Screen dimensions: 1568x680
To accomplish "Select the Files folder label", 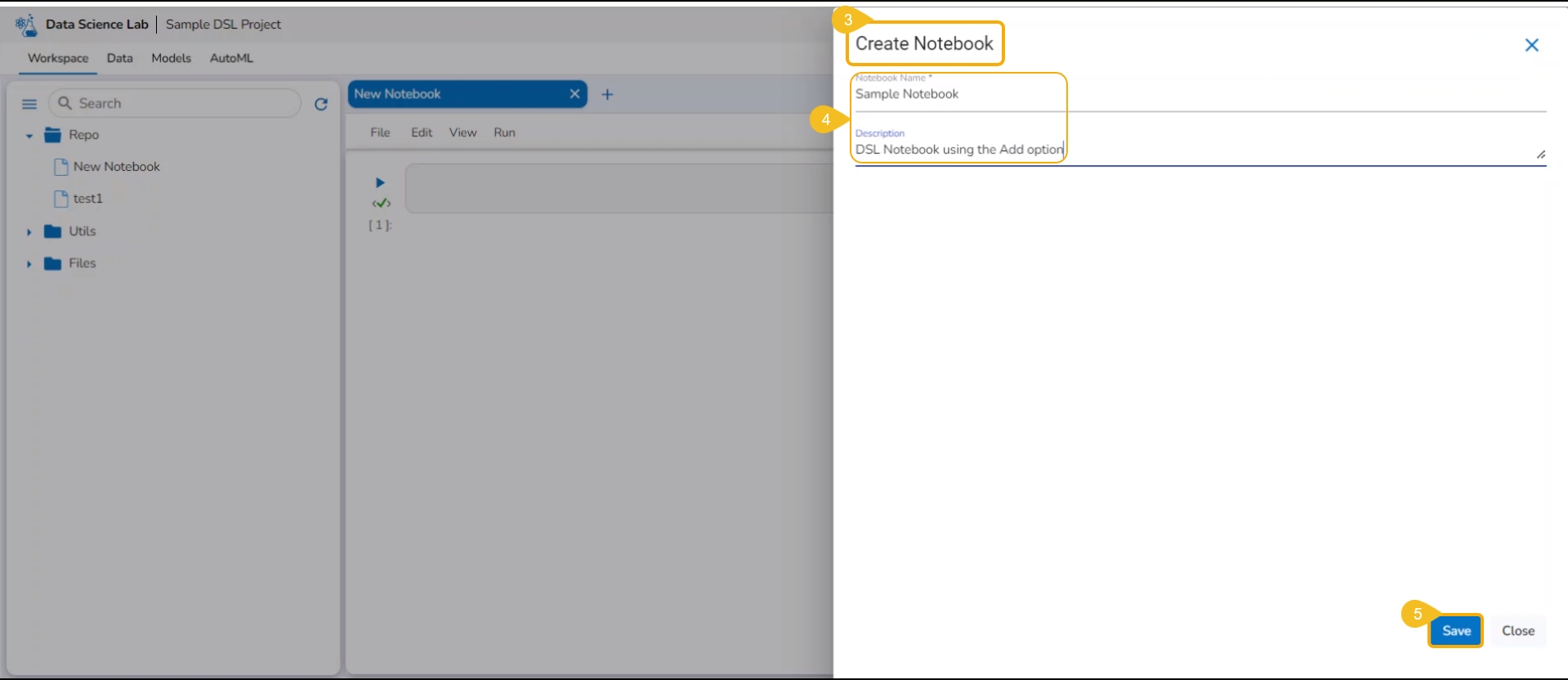I will click(83, 263).
